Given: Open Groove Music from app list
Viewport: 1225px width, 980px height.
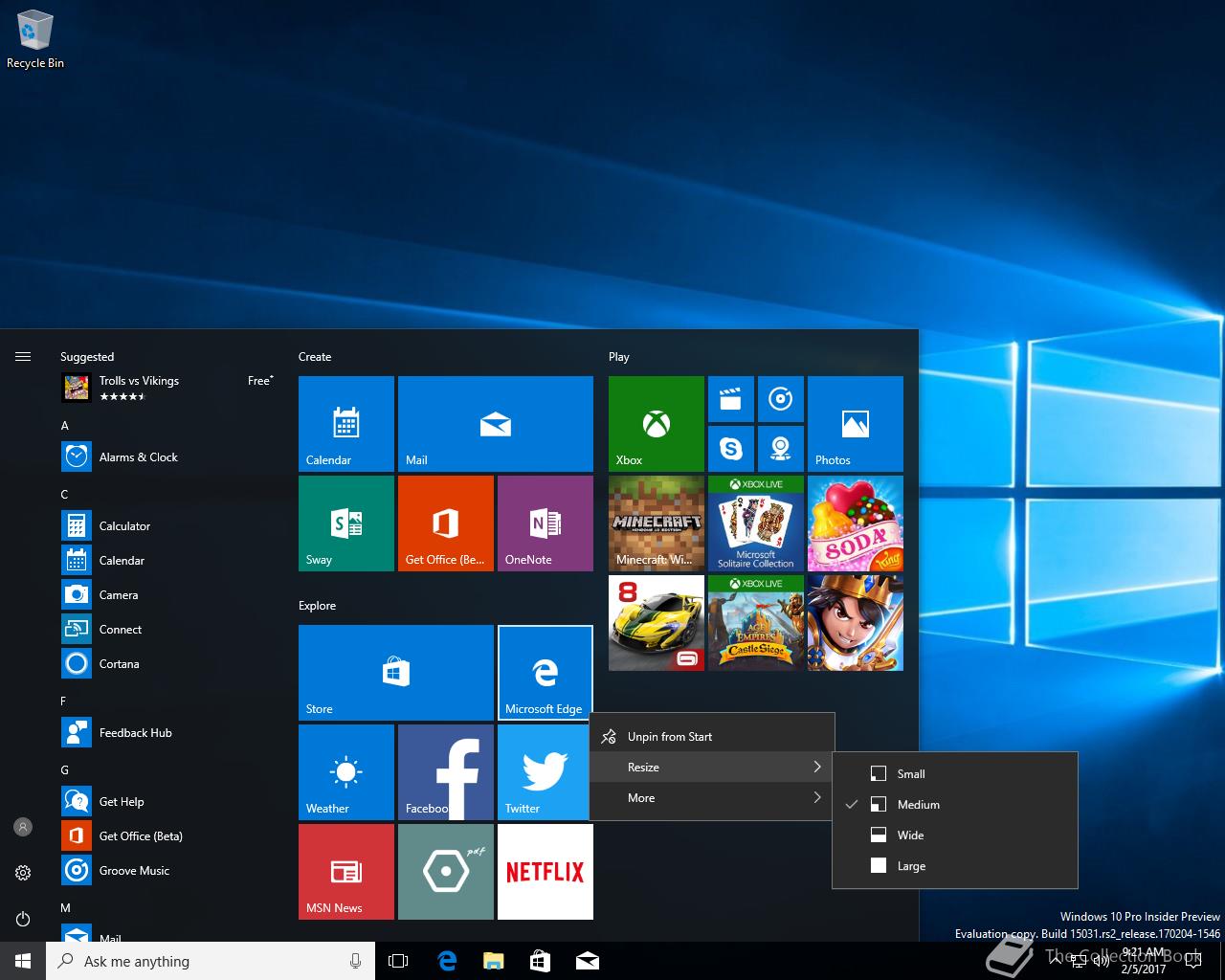Looking at the screenshot, I should point(168,871).
